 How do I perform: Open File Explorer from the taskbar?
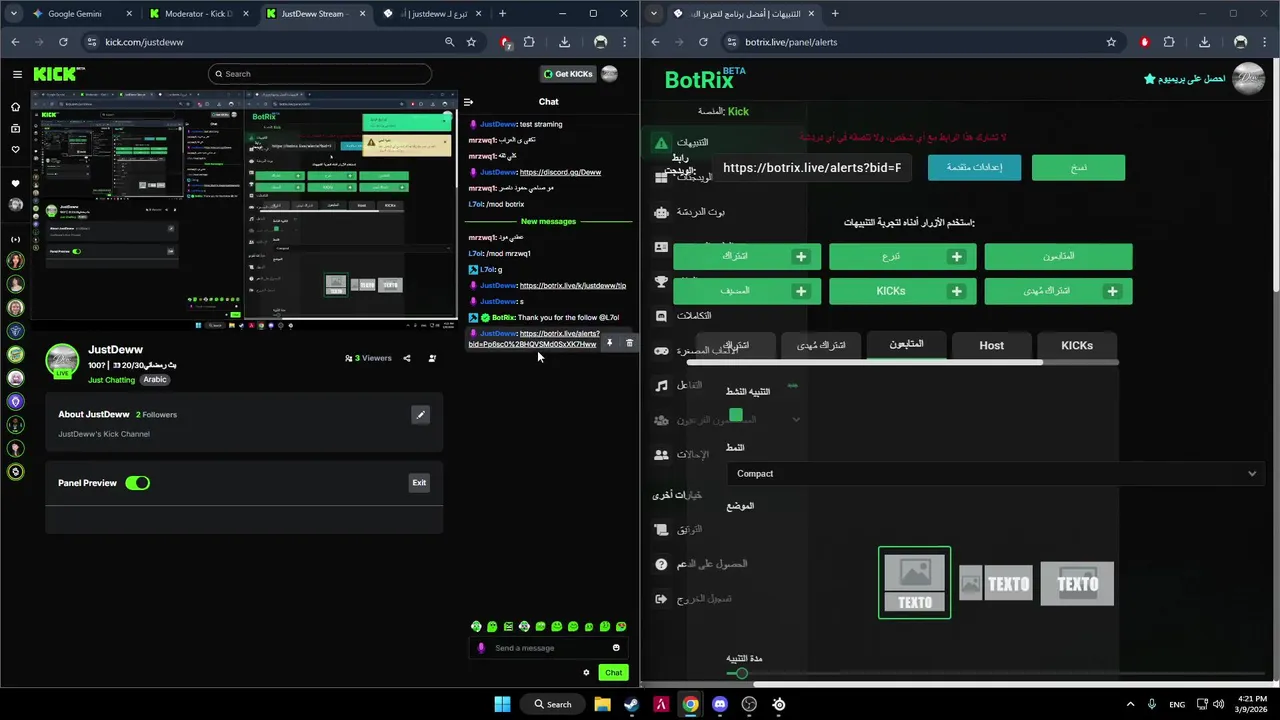602,704
